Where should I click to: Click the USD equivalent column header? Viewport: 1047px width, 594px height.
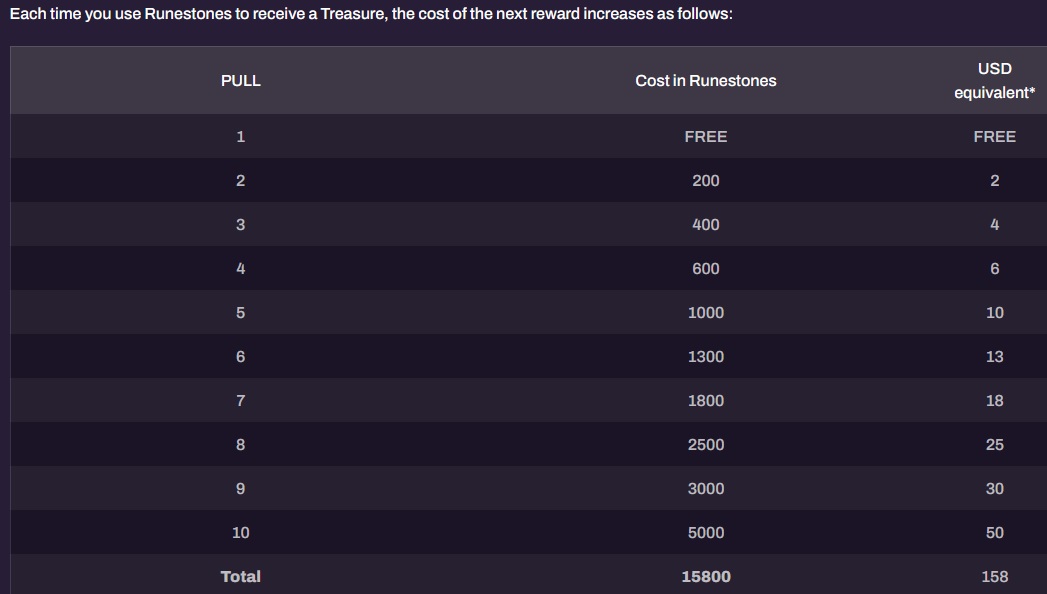click(994, 81)
